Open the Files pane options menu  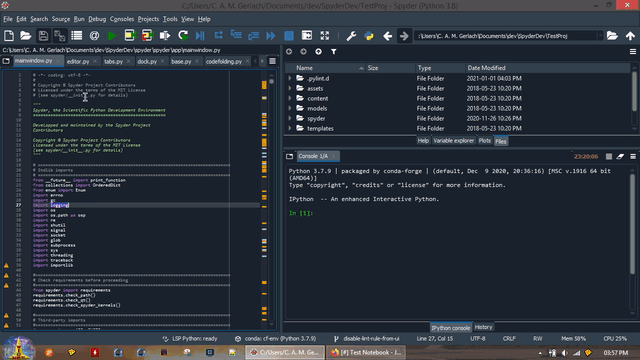click(x=633, y=52)
